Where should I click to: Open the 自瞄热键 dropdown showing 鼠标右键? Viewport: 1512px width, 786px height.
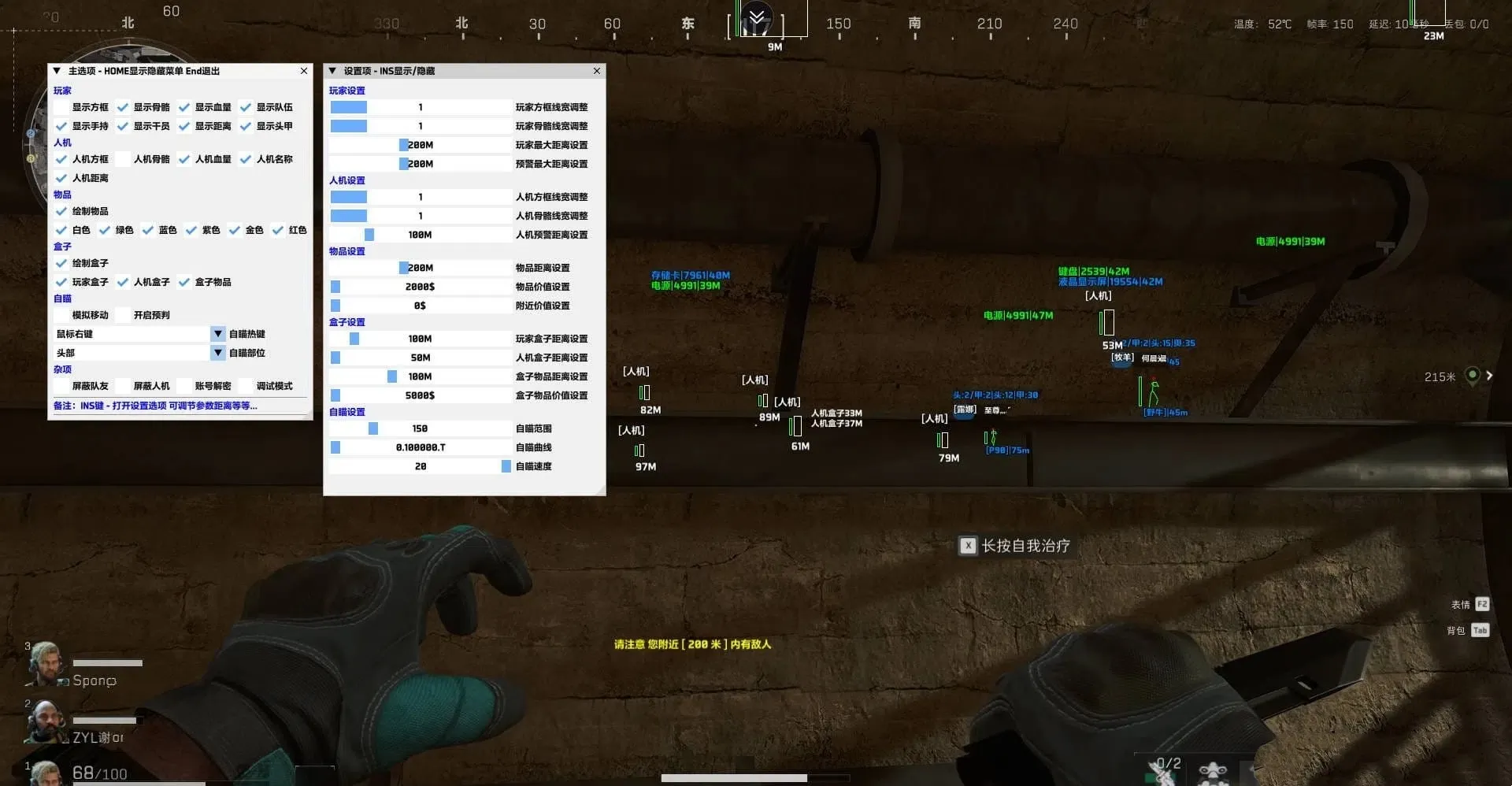pos(217,334)
